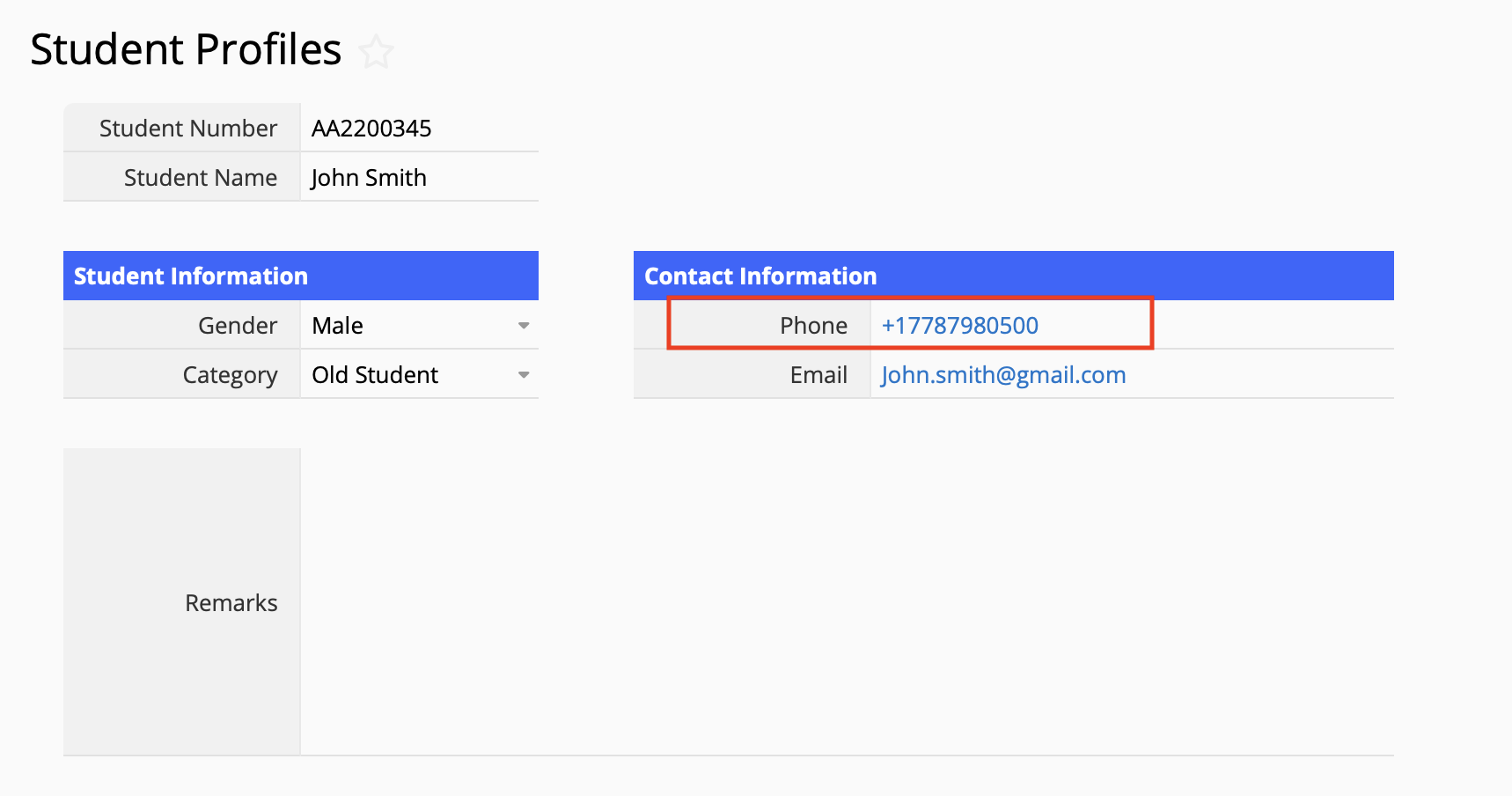The height and width of the screenshot is (796, 1512).
Task: Select the Phone field label
Action: [x=813, y=326]
